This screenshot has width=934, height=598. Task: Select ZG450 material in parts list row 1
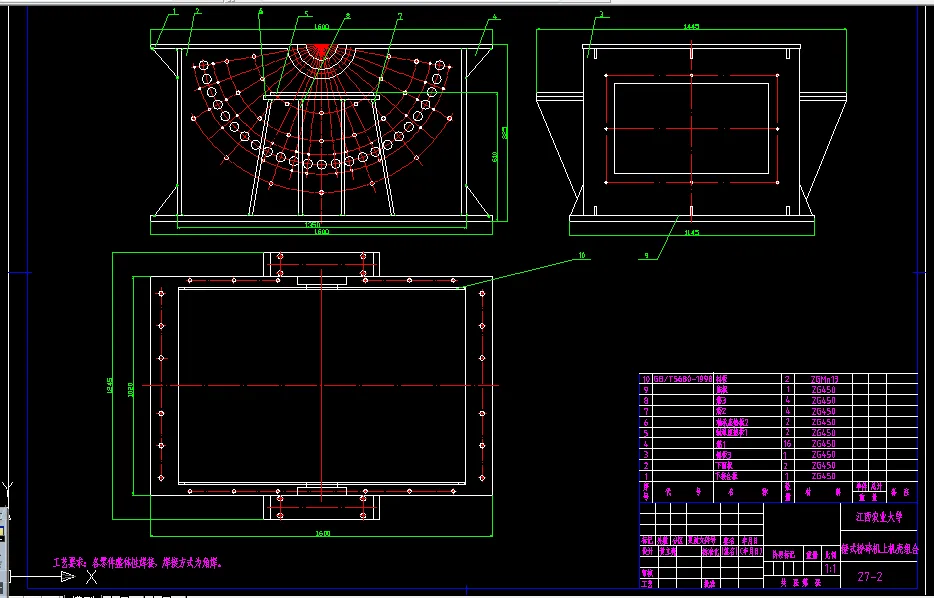coord(823,476)
